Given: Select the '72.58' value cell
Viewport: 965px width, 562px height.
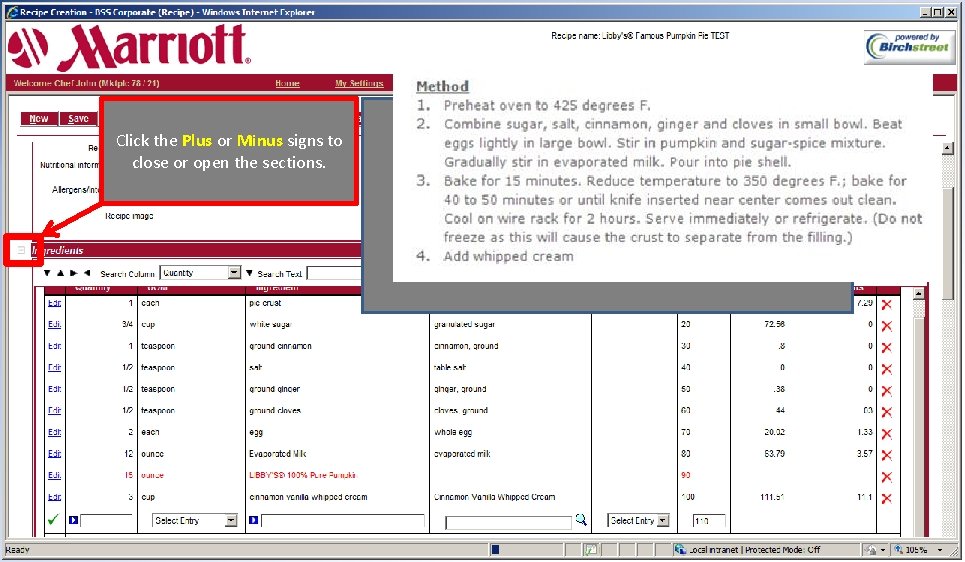Looking at the screenshot, I should tap(774, 324).
